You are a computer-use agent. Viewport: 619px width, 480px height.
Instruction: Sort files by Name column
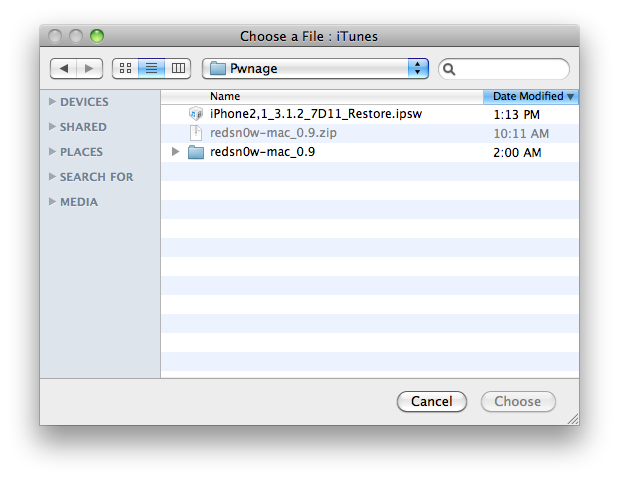[320, 96]
